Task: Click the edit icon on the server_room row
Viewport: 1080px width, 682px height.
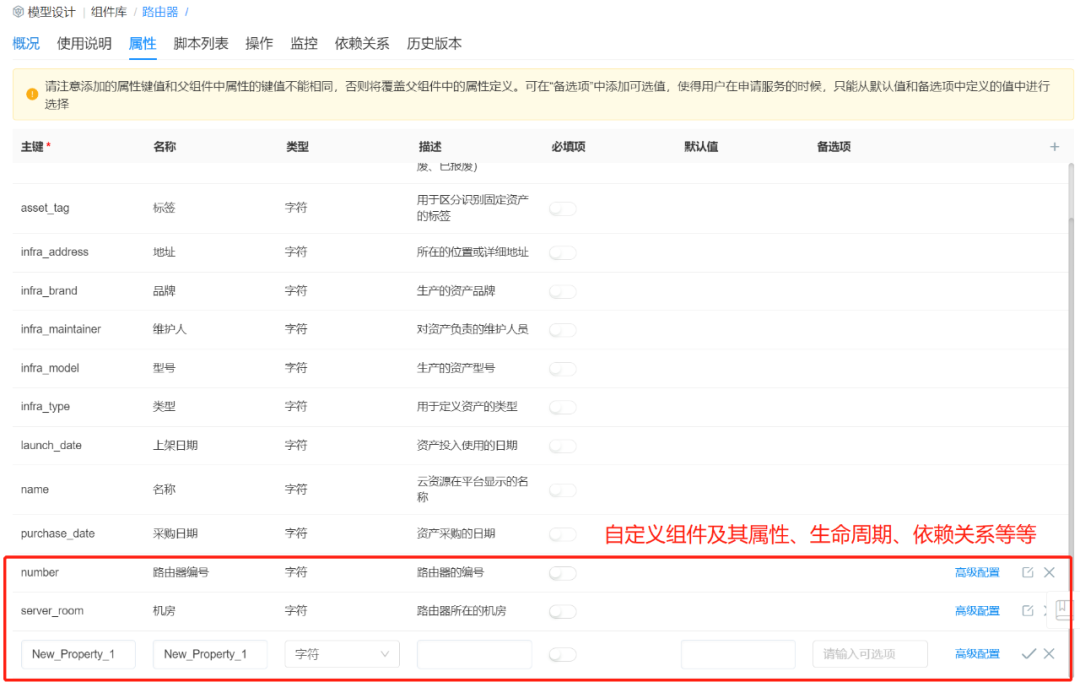Action: coord(1028,610)
